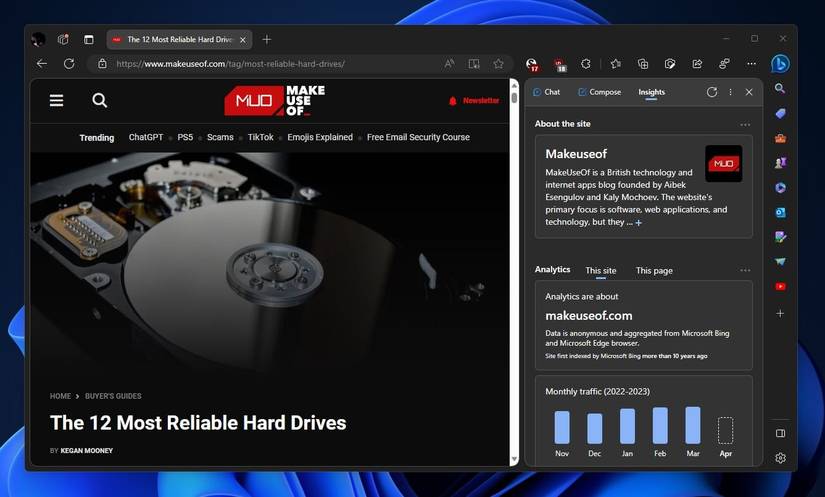
Task: Click the Newsletter link
Action: coord(474,101)
